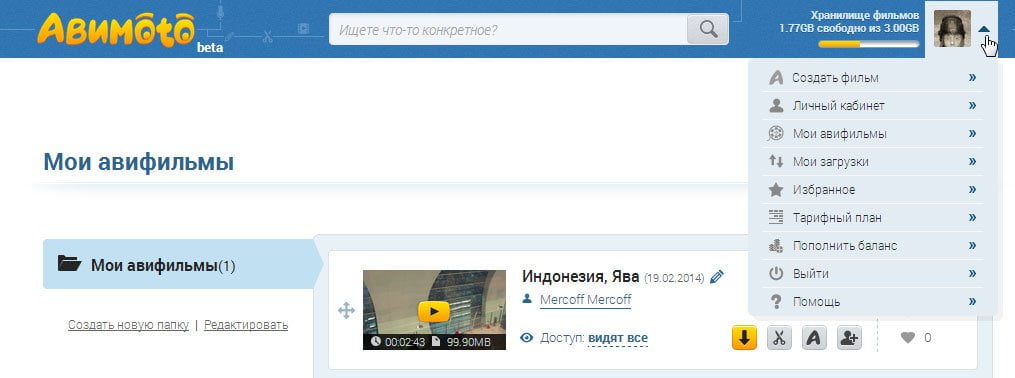Image resolution: width=1015 pixels, height=378 pixels.
Task: Click the move handle cross-arrows icon
Action: tap(346, 311)
